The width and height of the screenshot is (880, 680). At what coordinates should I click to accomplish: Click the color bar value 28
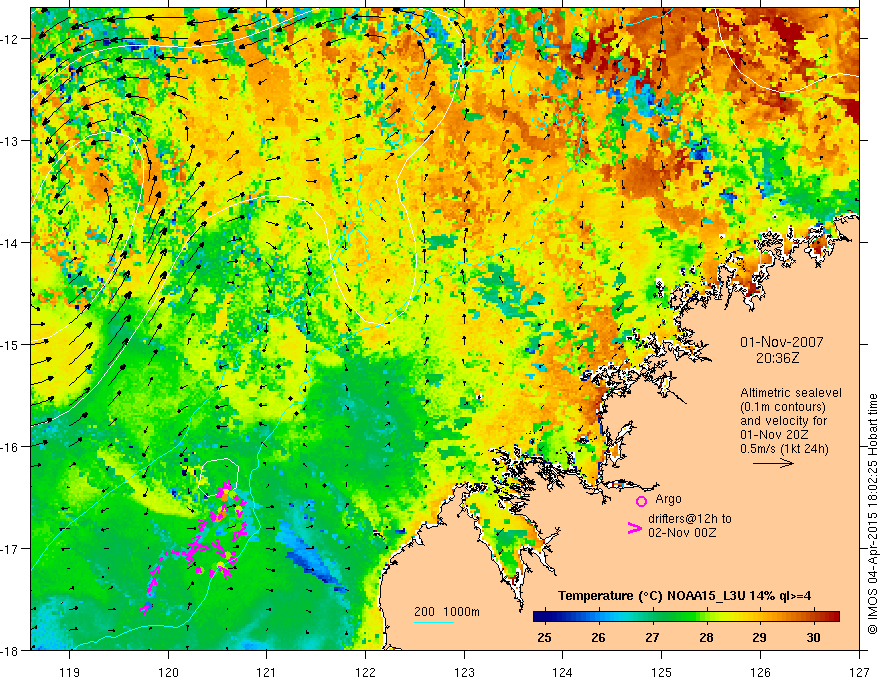[706, 637]
